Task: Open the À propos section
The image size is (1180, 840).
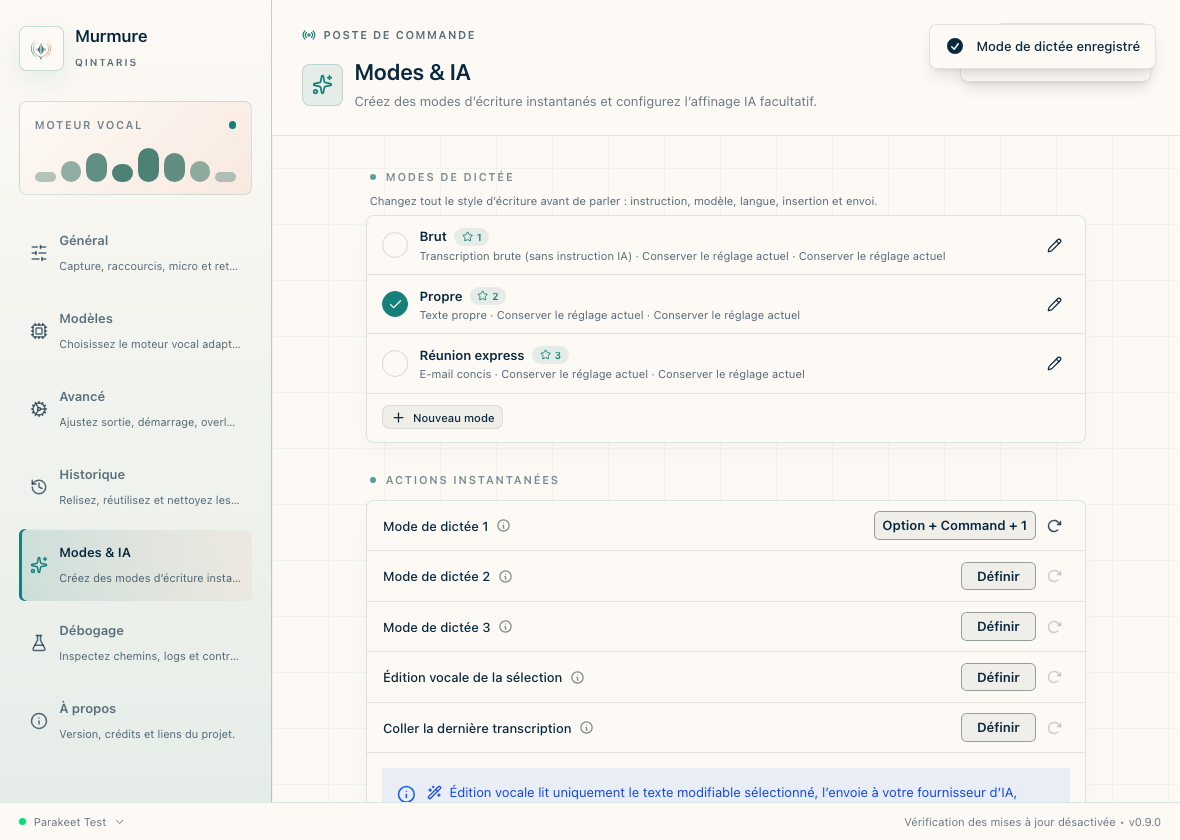Action: pyautogui.click(x=135, y=721)
